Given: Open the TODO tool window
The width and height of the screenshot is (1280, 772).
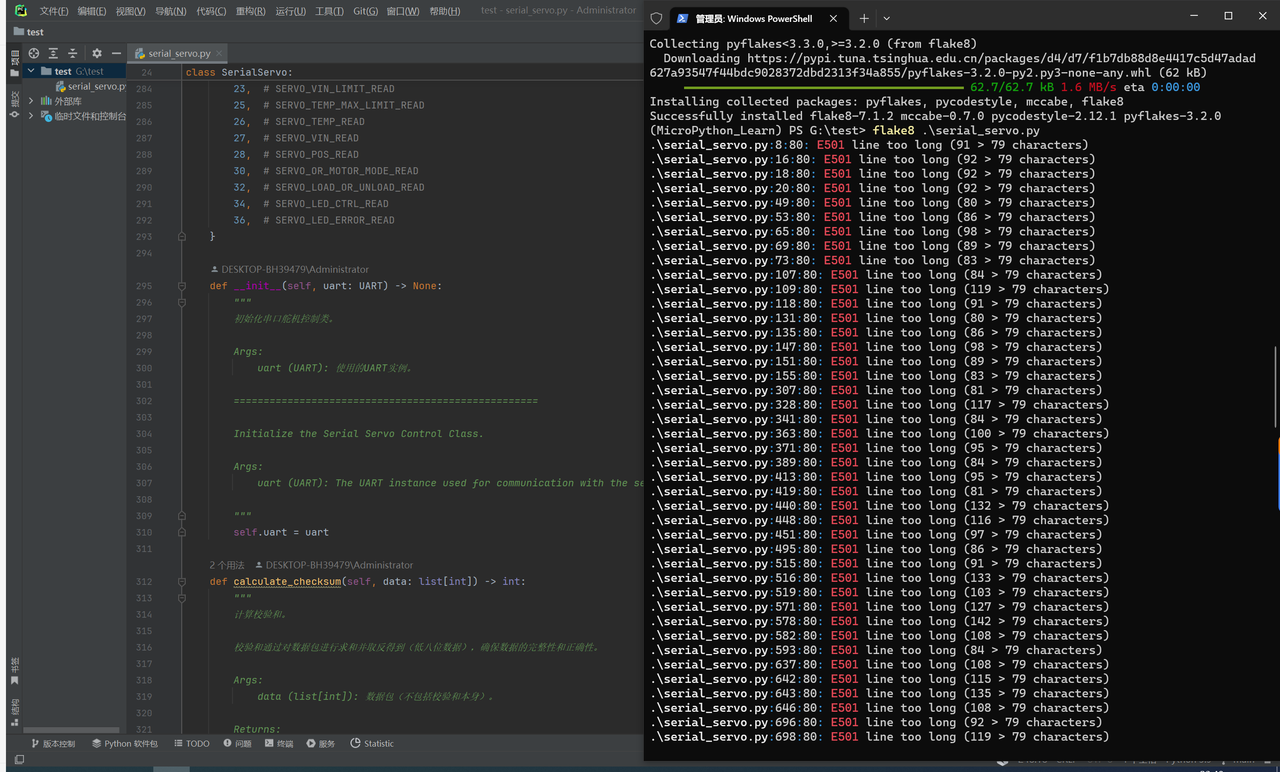Looking at the screenshot, I should (x=191, y=744).
